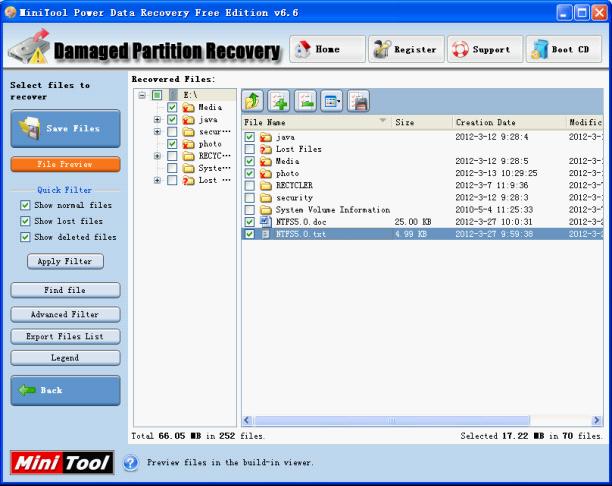Go Back to the previous step
612x486 pixels.
tap(66, 390)
